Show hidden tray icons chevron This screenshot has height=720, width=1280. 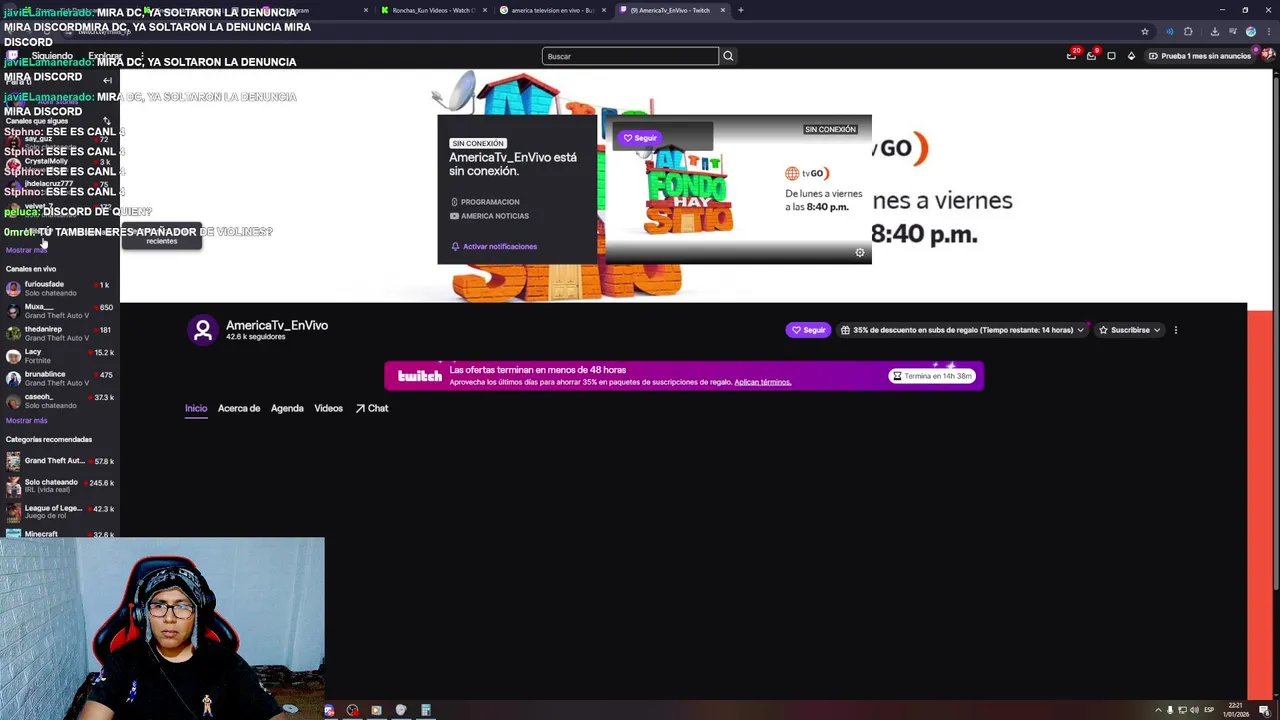1157,710
